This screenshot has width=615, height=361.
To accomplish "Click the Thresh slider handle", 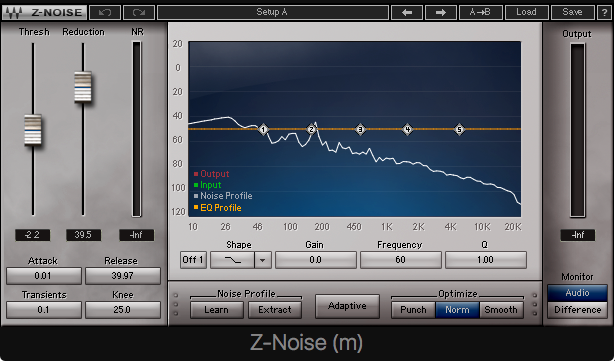I will coord(33,129).
